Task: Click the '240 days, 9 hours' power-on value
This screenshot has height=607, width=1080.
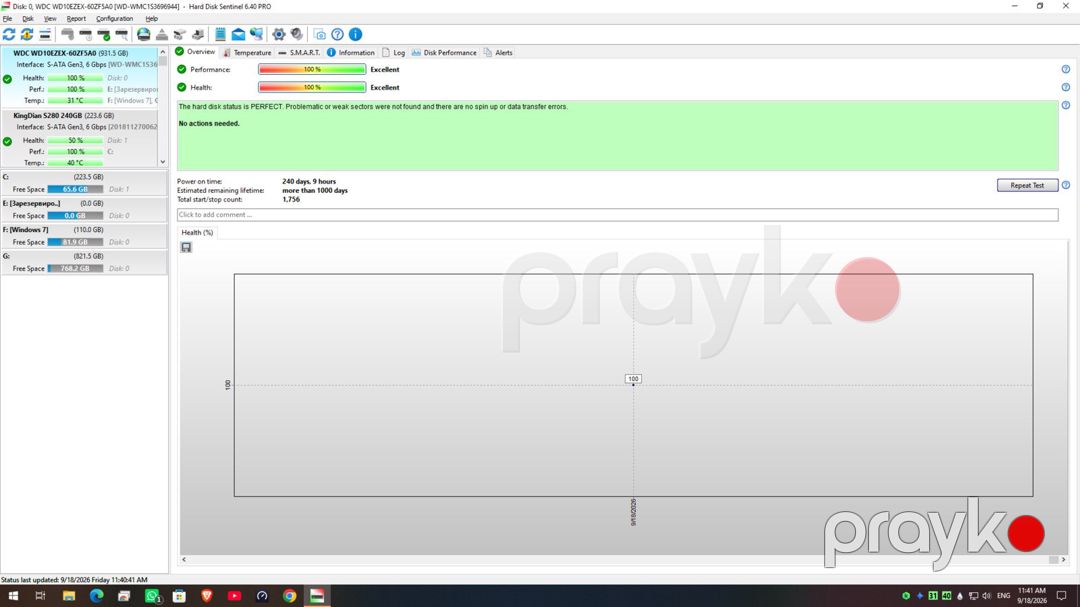Action: coord(309,182)
